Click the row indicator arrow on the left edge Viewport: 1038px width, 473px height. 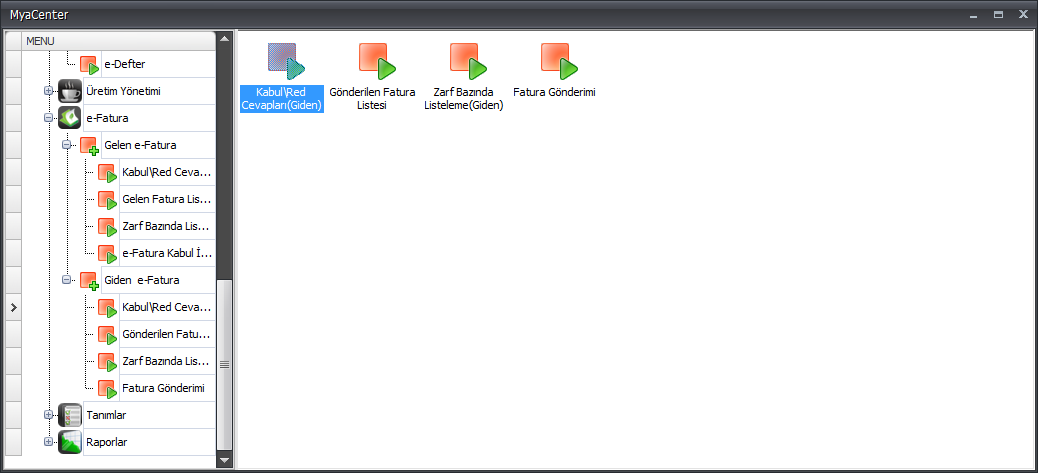13,308
